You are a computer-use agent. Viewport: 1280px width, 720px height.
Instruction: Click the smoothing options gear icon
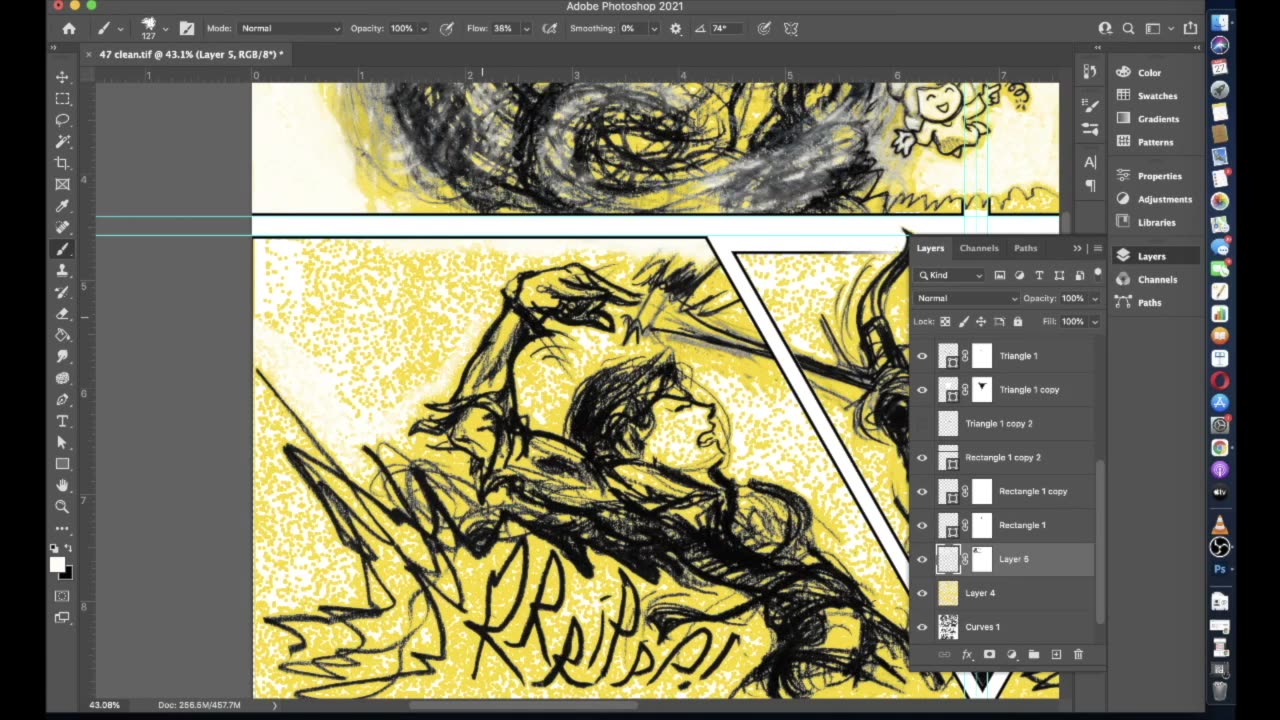[x=676, y=28]
